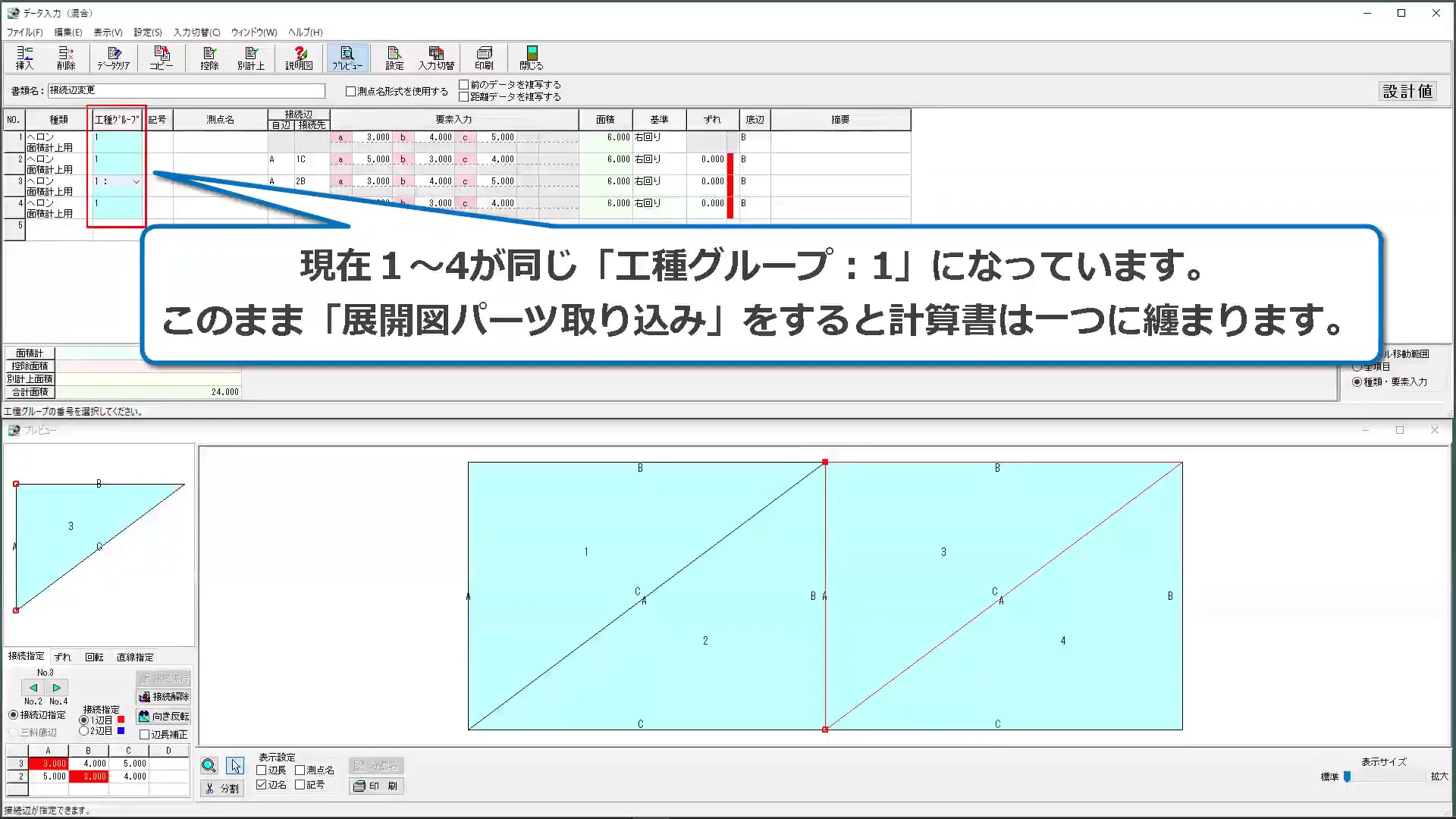Click the 表示サイズ slider handle

point(1347,777)
